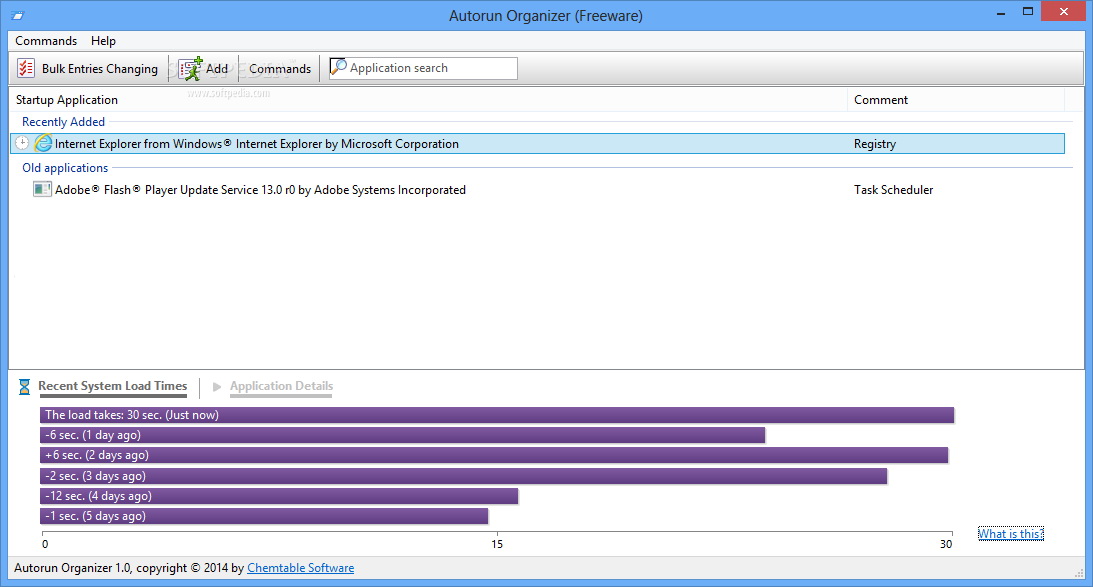Focus the Application search field
Image resolution: width=1093 pixels, height=587 pixels.
(x=430, y=68)
